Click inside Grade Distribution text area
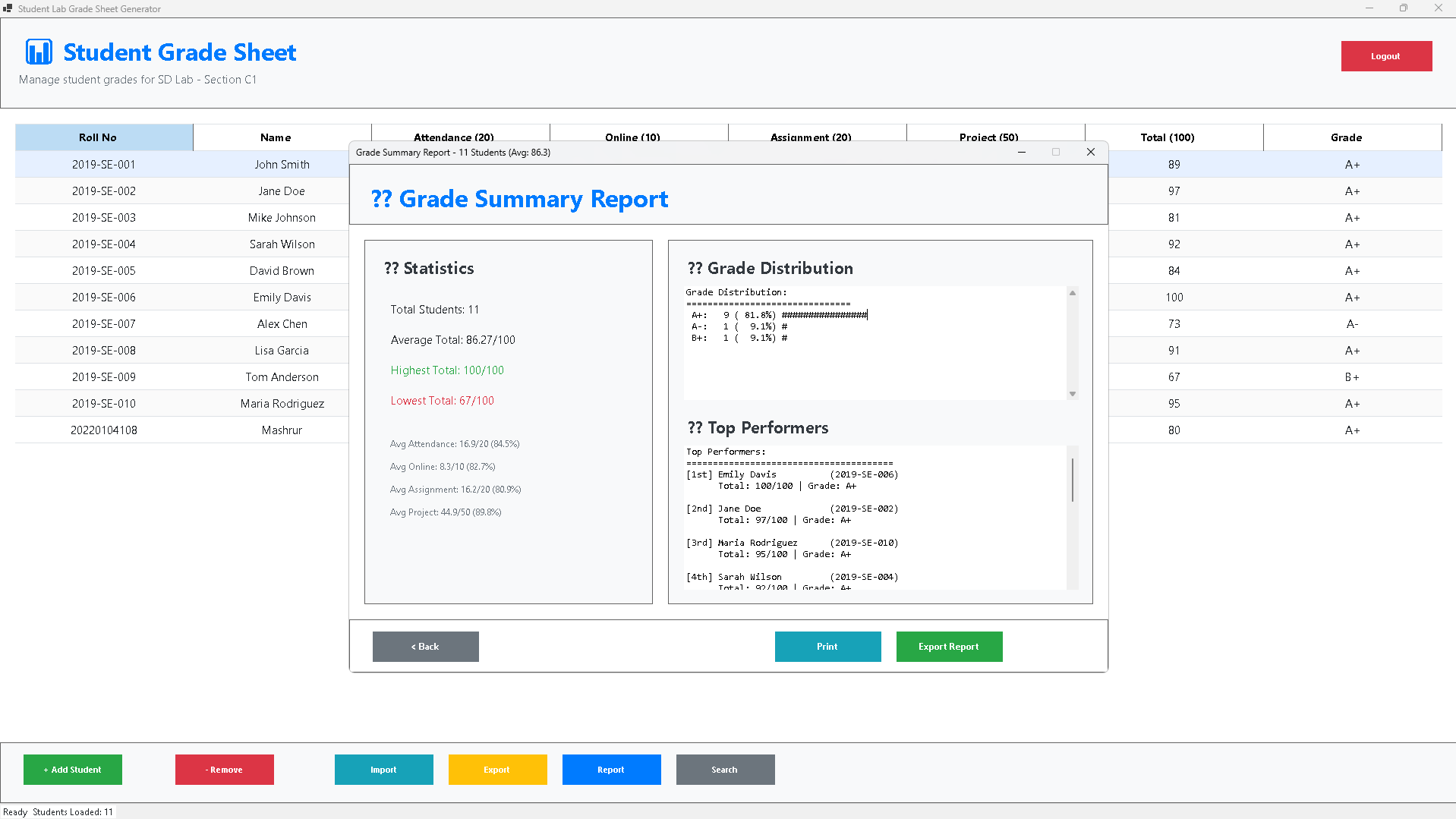The width and height of the screenshot is (1456, 819). [x=875, y=342]
